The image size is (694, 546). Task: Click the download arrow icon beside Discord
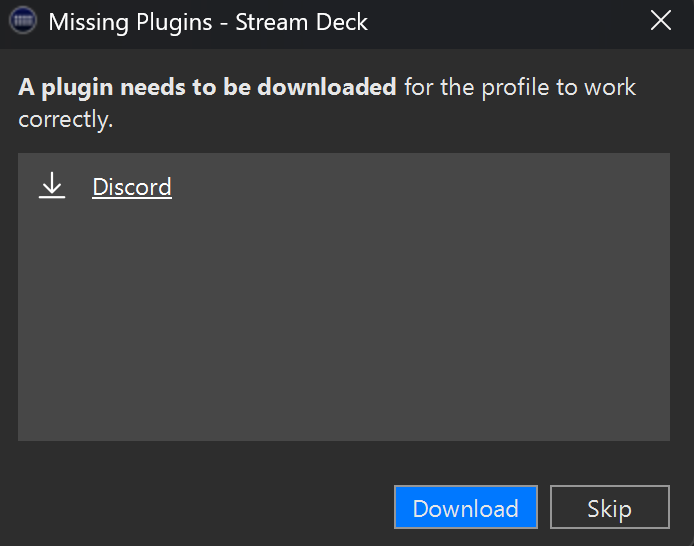click(52, 185)
